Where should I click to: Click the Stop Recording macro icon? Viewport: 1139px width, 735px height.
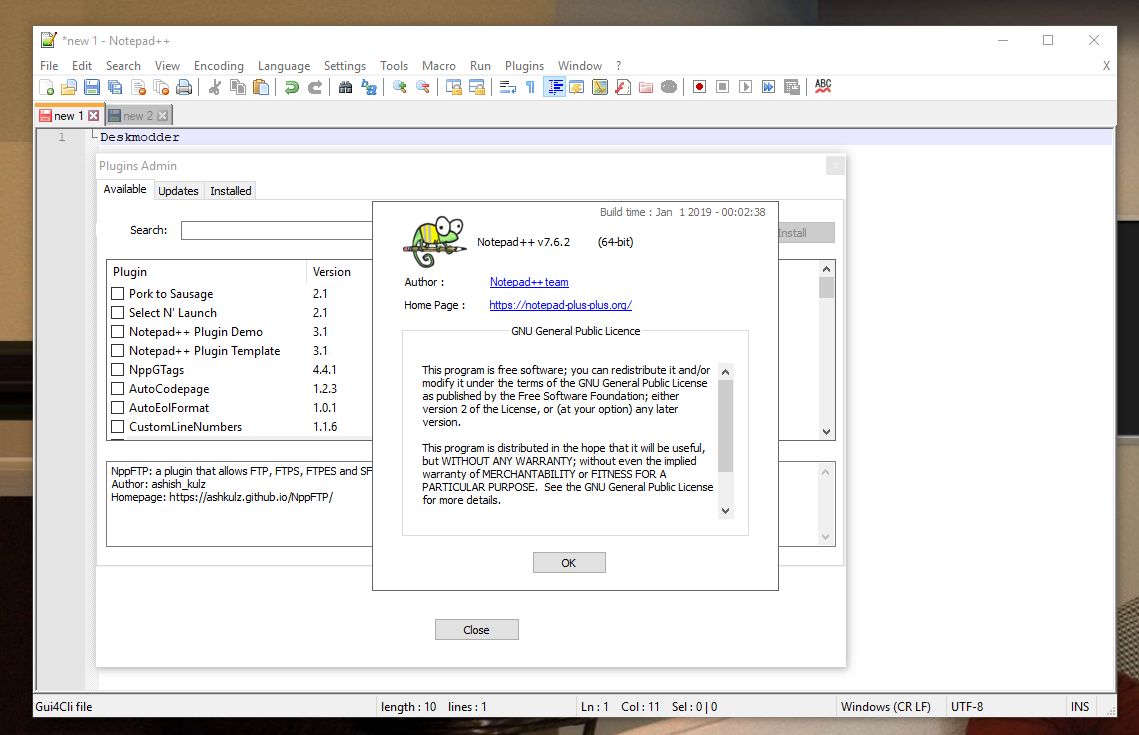[723, 87]
